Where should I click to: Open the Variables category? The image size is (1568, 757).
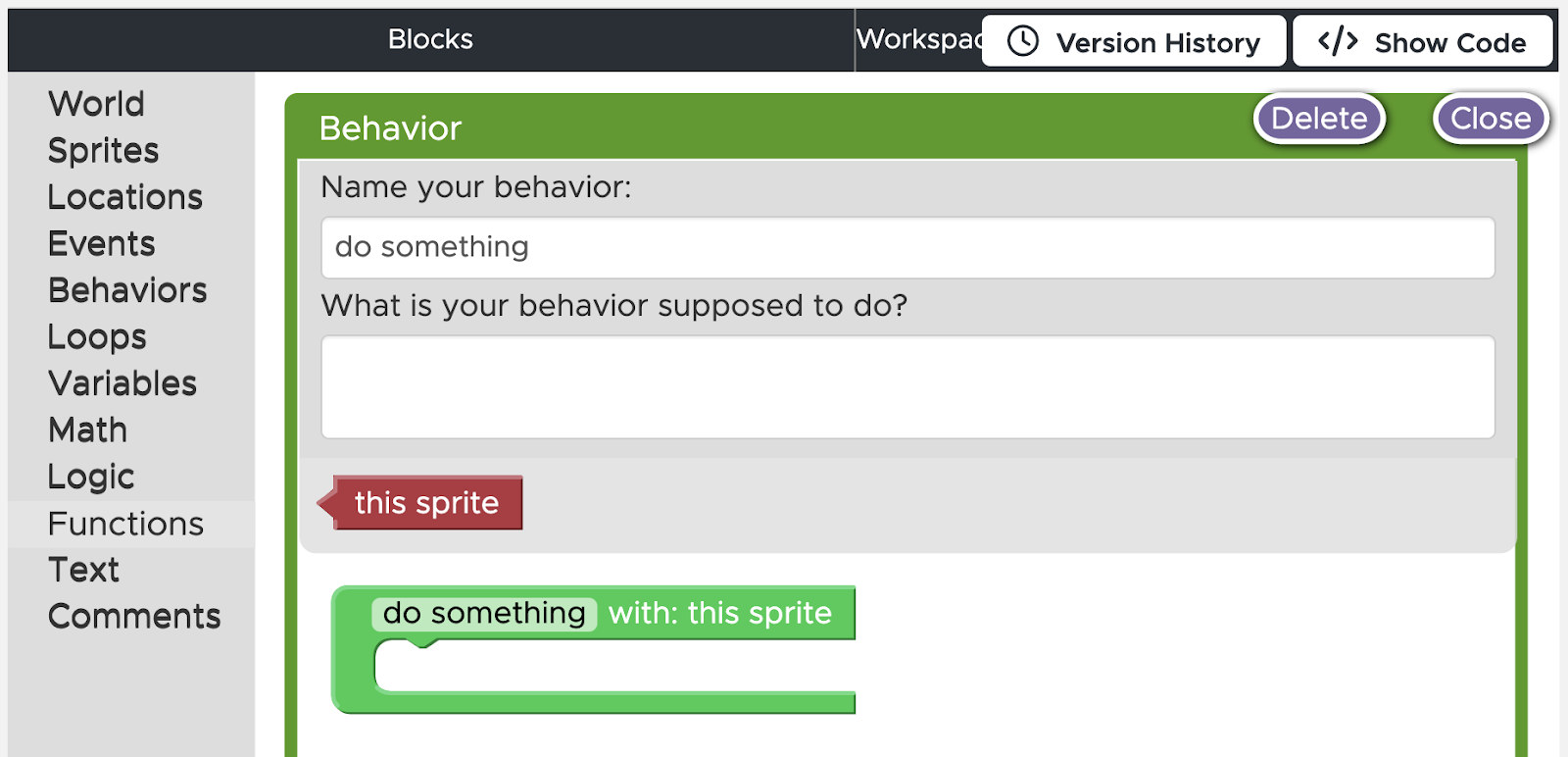[x=122, y=383]
